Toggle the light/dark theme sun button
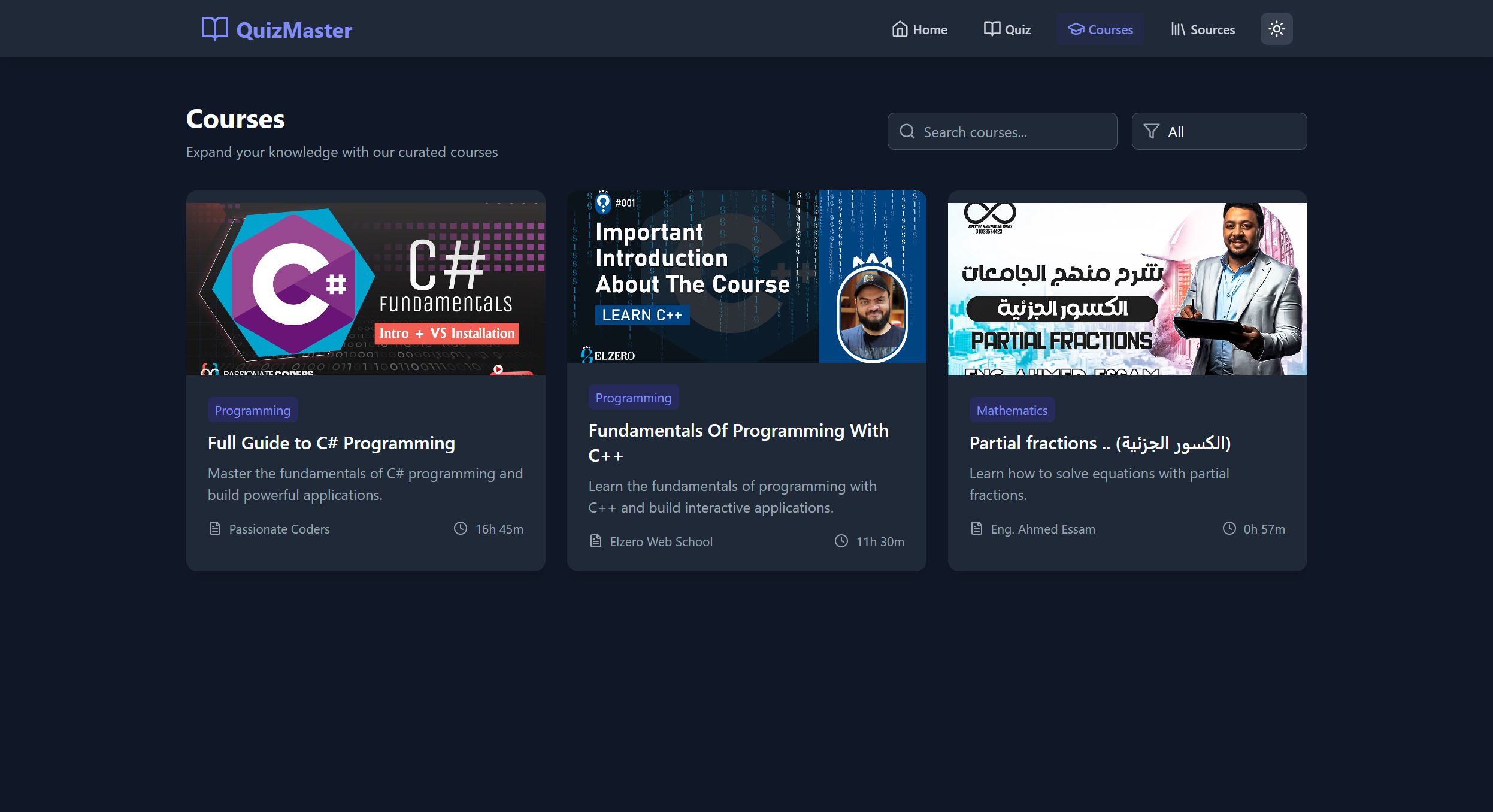Image resolution: width=1493 pixels, height=812 pixels. 1276,29
